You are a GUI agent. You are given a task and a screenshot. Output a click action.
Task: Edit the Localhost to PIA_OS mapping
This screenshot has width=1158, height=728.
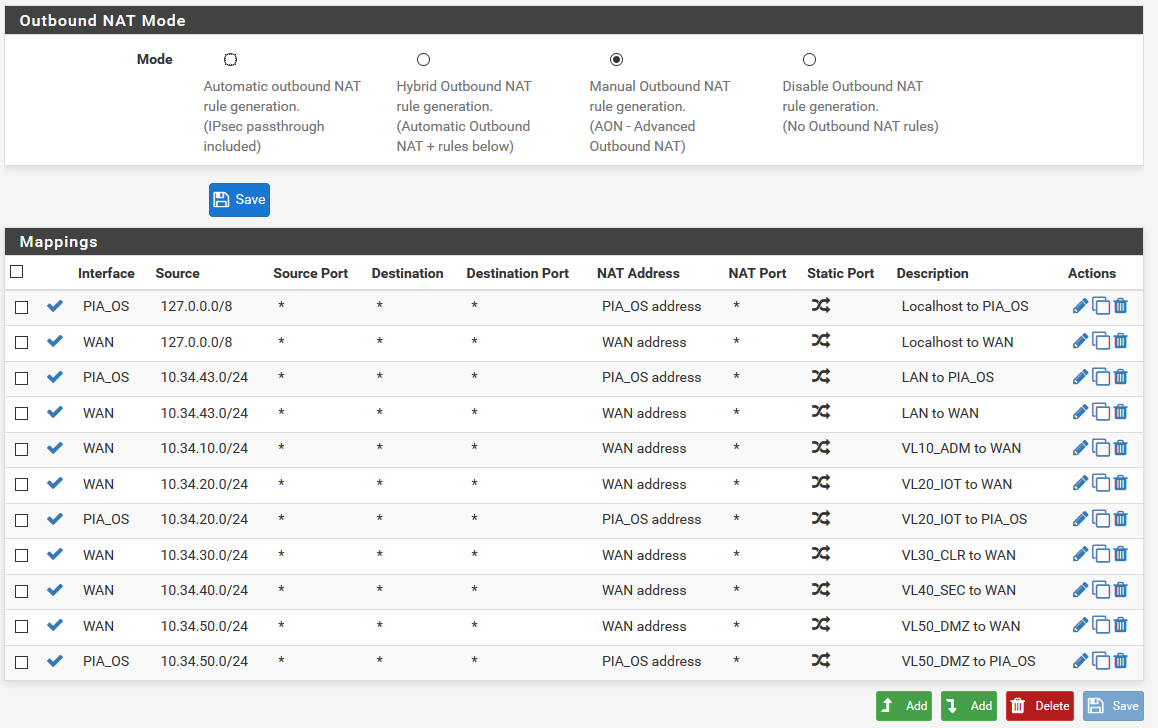1080,306
